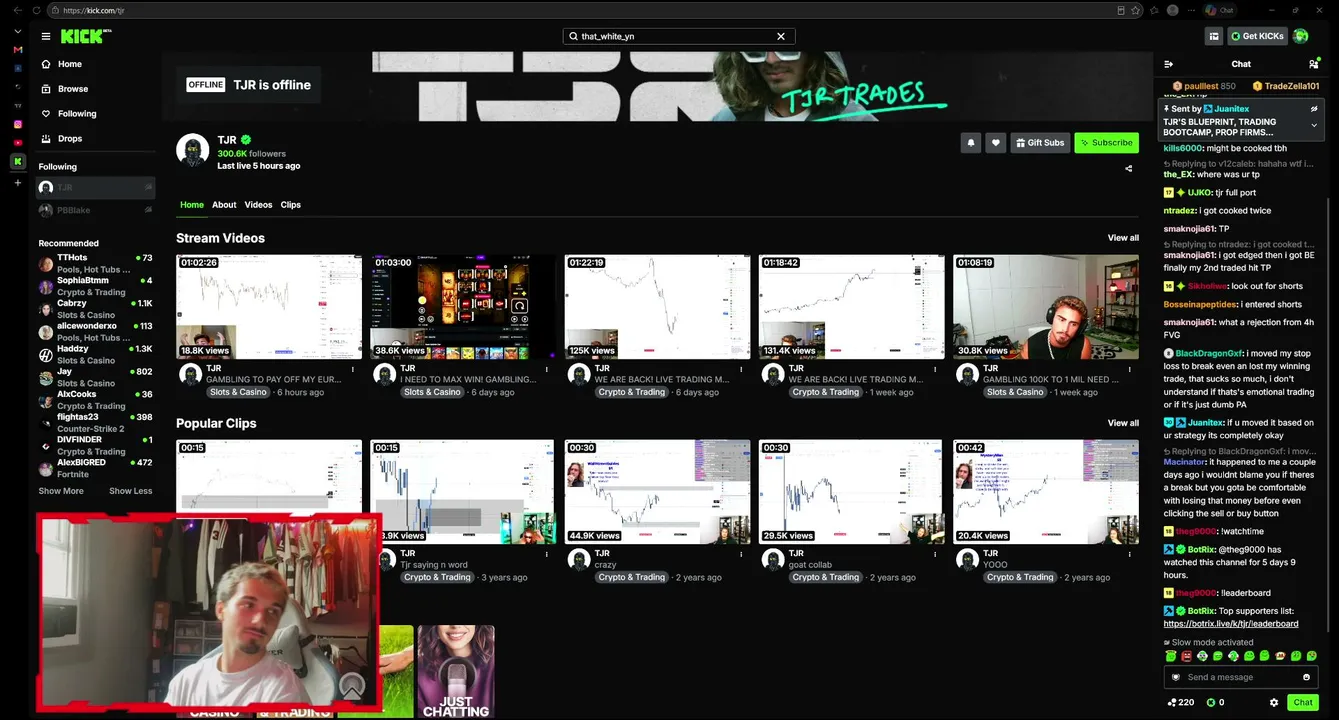Open the three-dot menu for the 'crazy' clip
This screenshot has height=720, width=1339.
(741, 554)
